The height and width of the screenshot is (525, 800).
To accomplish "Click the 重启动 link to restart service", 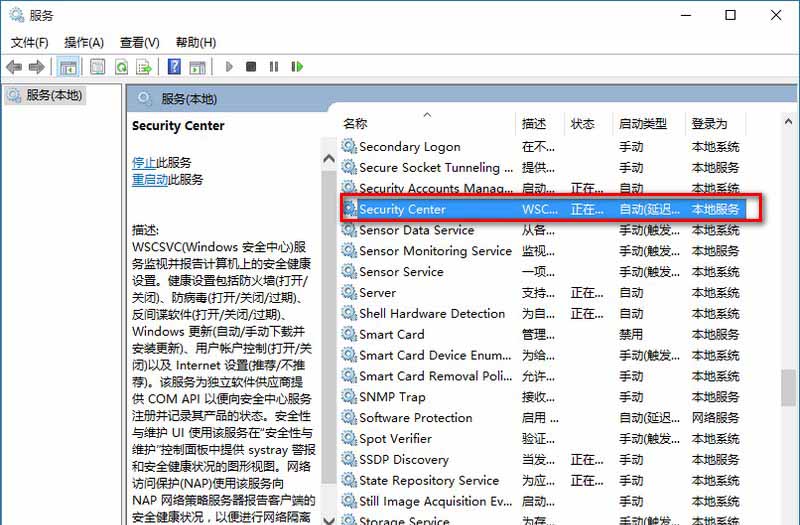I will pyautogui.click(x=149, y=180).
